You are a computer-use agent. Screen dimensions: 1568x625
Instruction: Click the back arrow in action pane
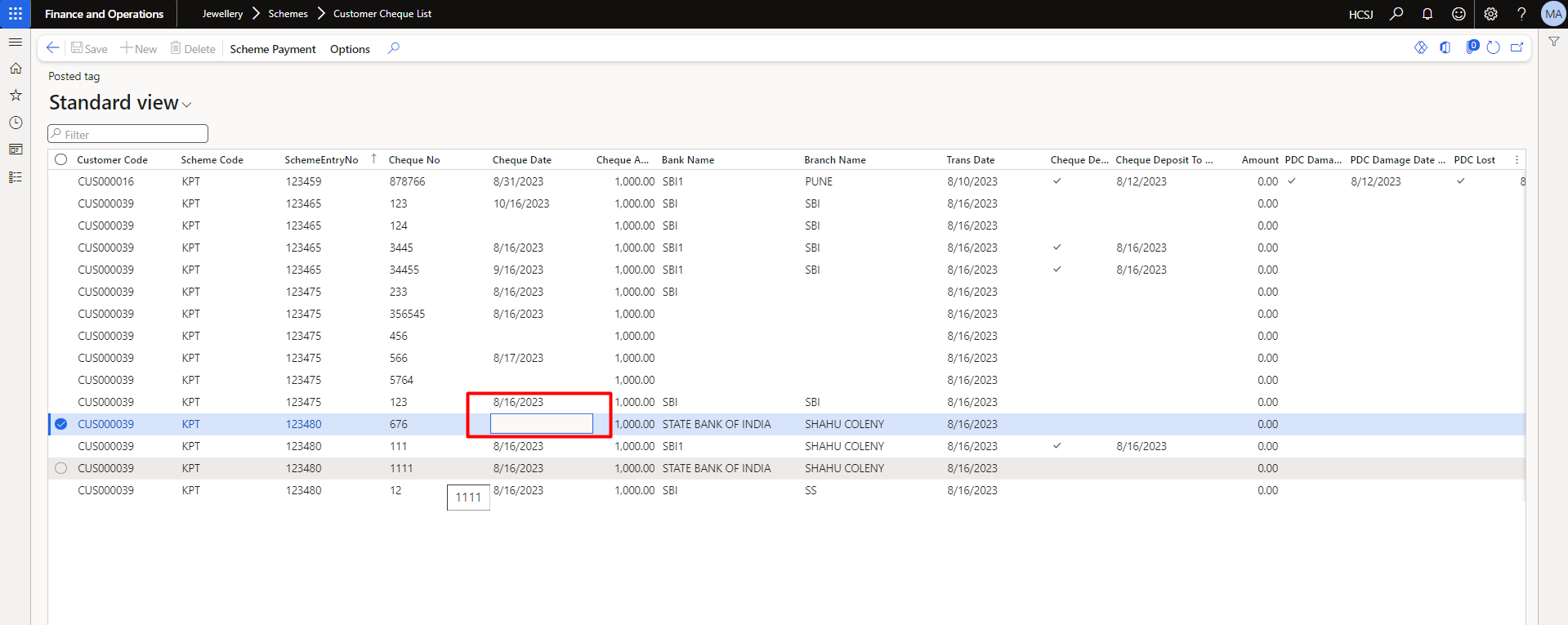pos(53,48)
